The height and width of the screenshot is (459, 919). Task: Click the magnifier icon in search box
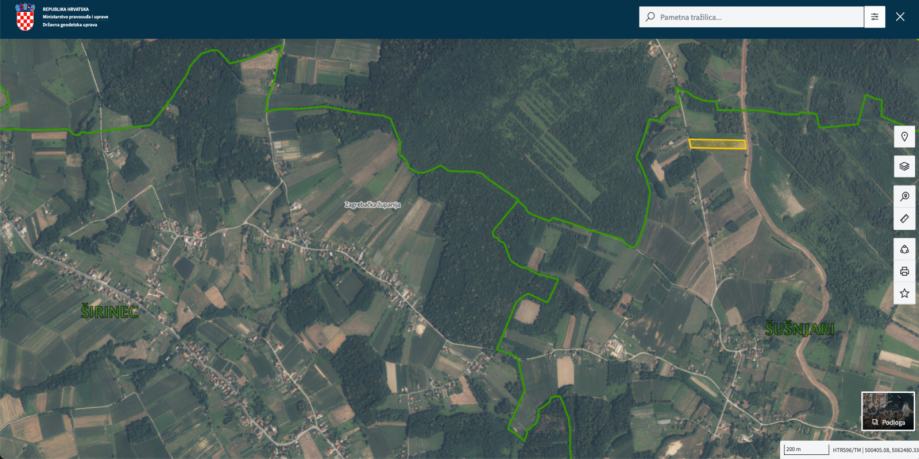[650, 17]
